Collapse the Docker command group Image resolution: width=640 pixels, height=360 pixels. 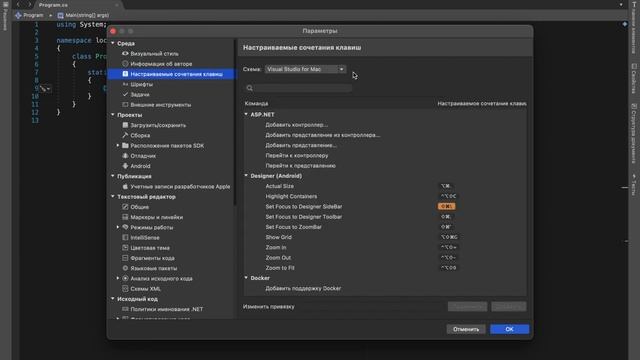pyautogui.click(x=246, y=278)
